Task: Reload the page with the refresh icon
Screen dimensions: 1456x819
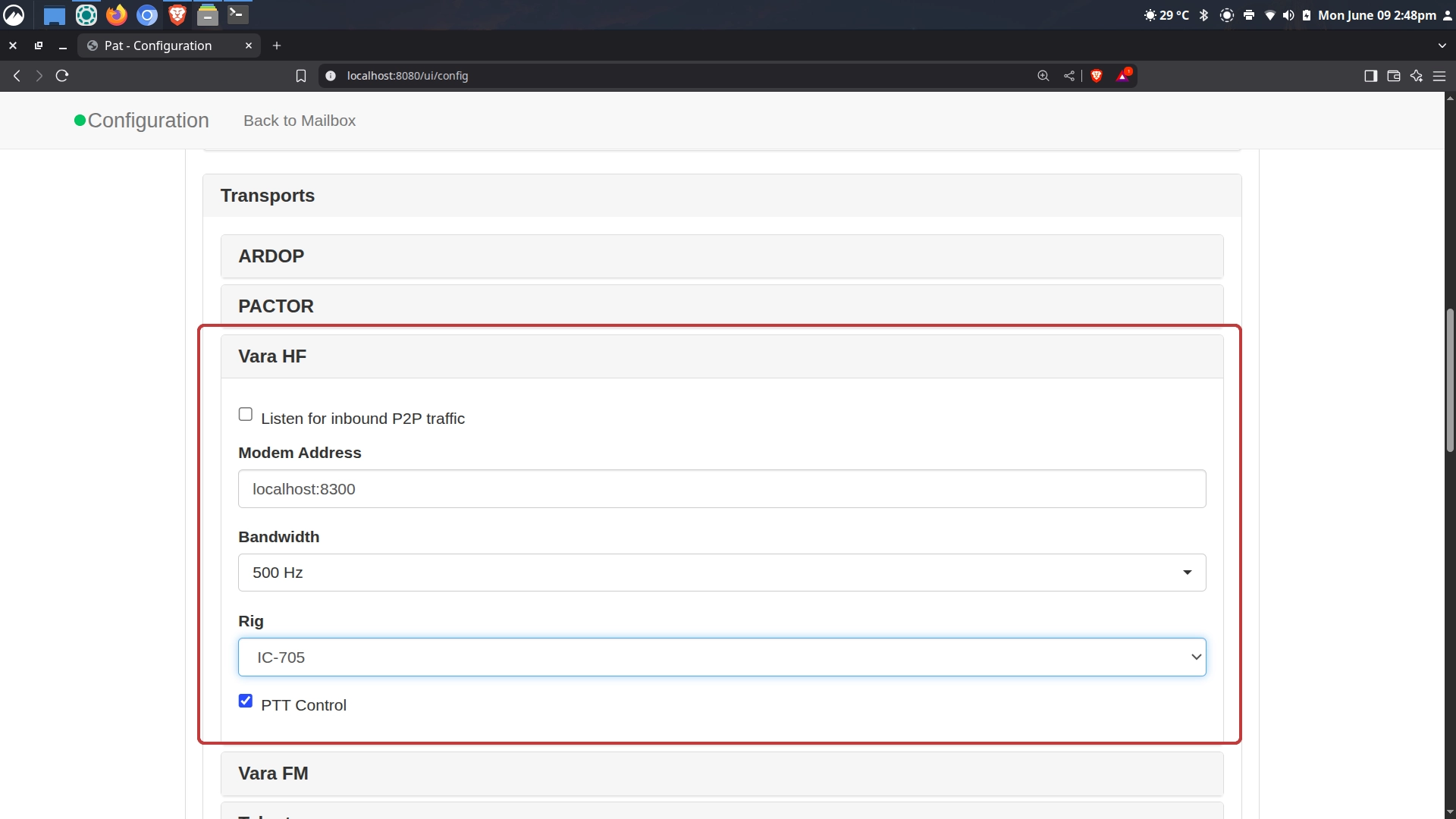Action: point(62,76)
